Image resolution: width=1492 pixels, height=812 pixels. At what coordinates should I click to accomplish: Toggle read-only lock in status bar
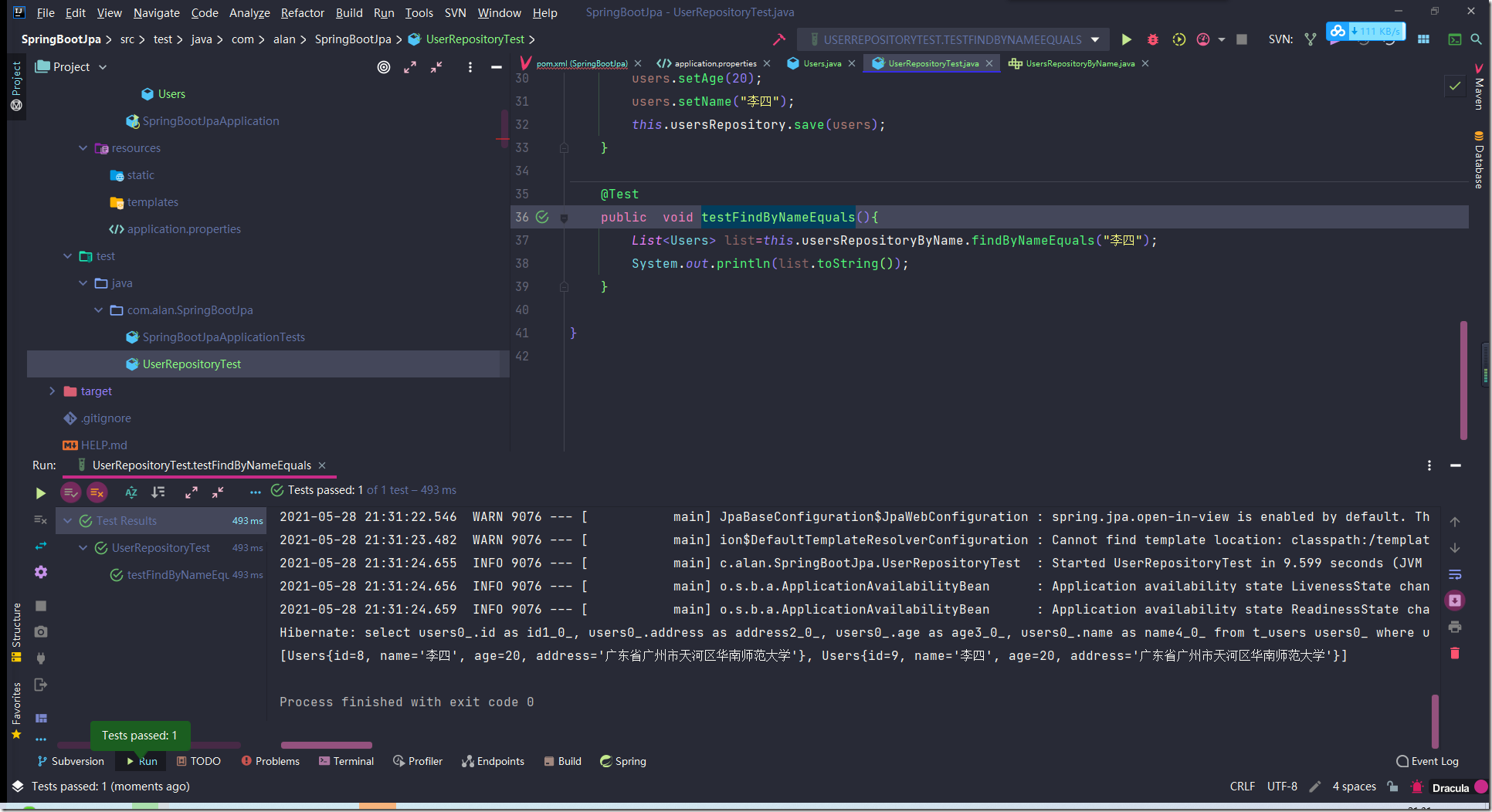(1392, 787)
